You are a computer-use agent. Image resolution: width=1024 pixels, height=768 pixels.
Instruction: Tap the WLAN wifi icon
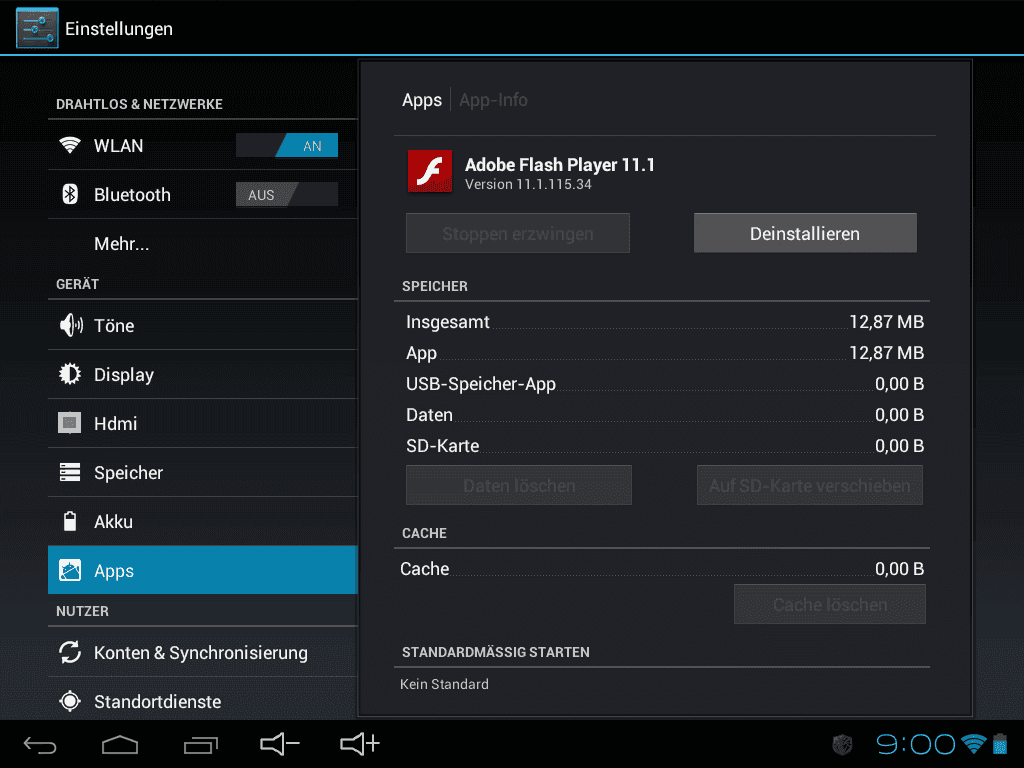[70, 145]
